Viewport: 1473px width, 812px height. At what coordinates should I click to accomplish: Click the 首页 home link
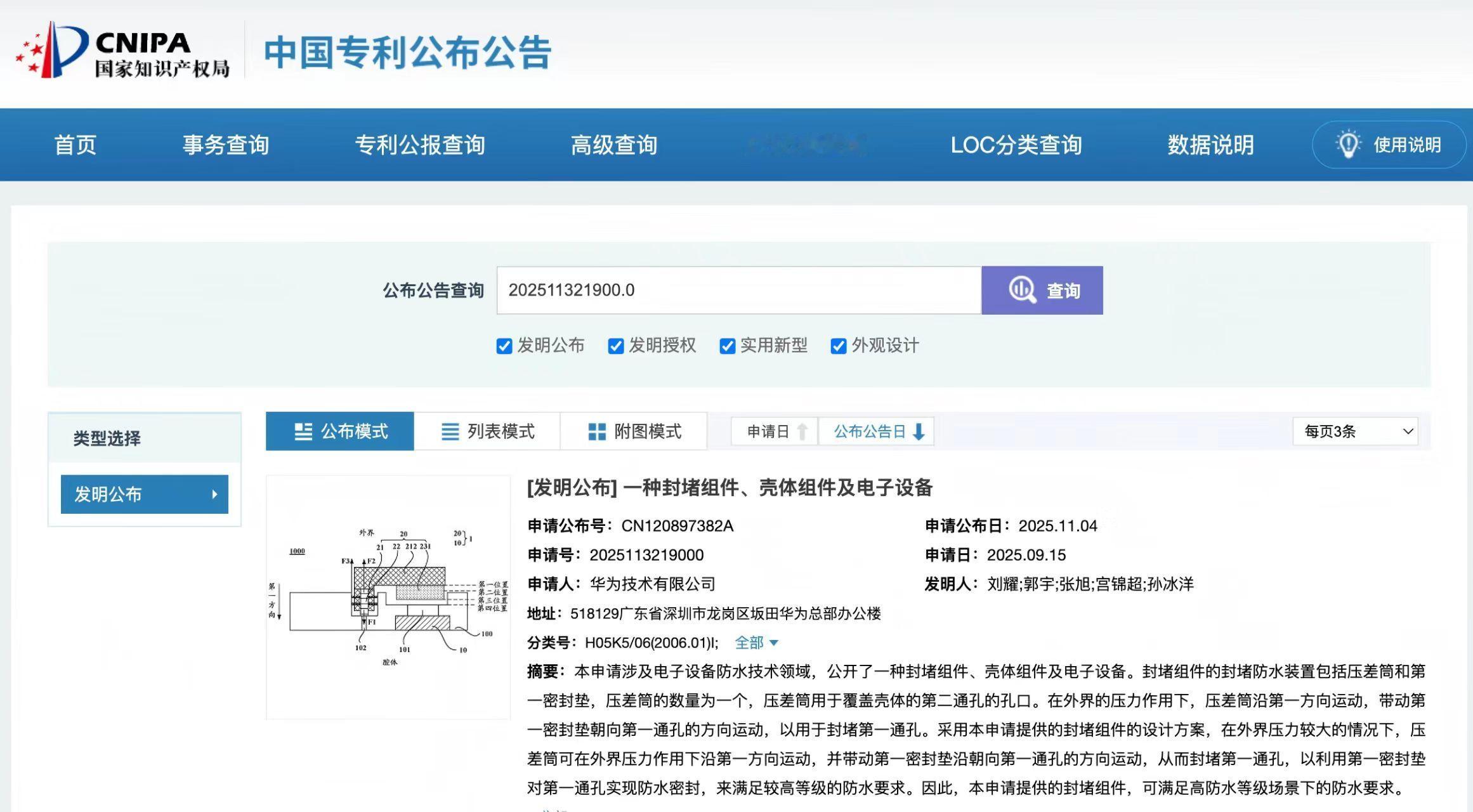tap(75, 145)
